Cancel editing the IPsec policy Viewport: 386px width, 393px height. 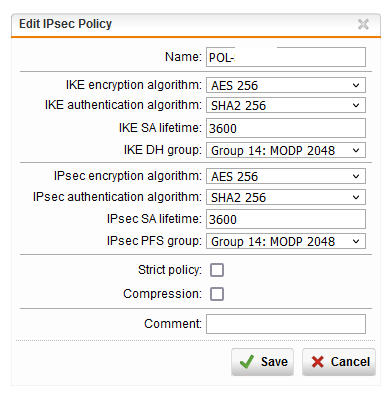click(339, 362)
